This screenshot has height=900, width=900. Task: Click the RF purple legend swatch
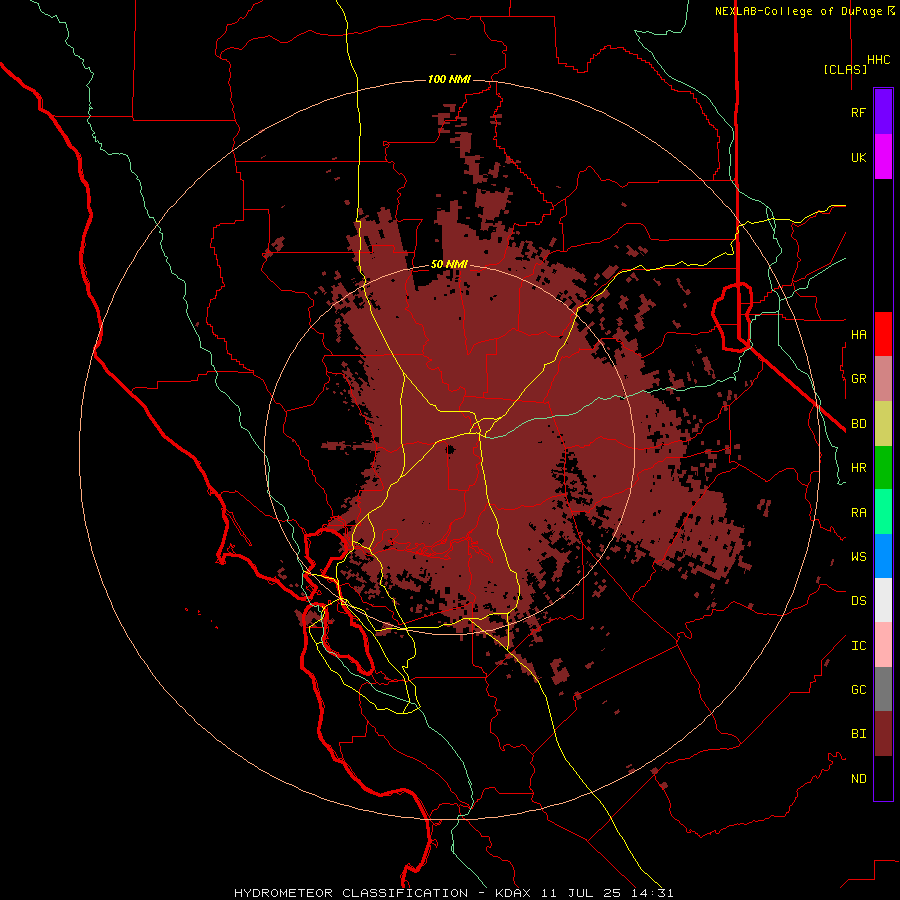point(883,112)
